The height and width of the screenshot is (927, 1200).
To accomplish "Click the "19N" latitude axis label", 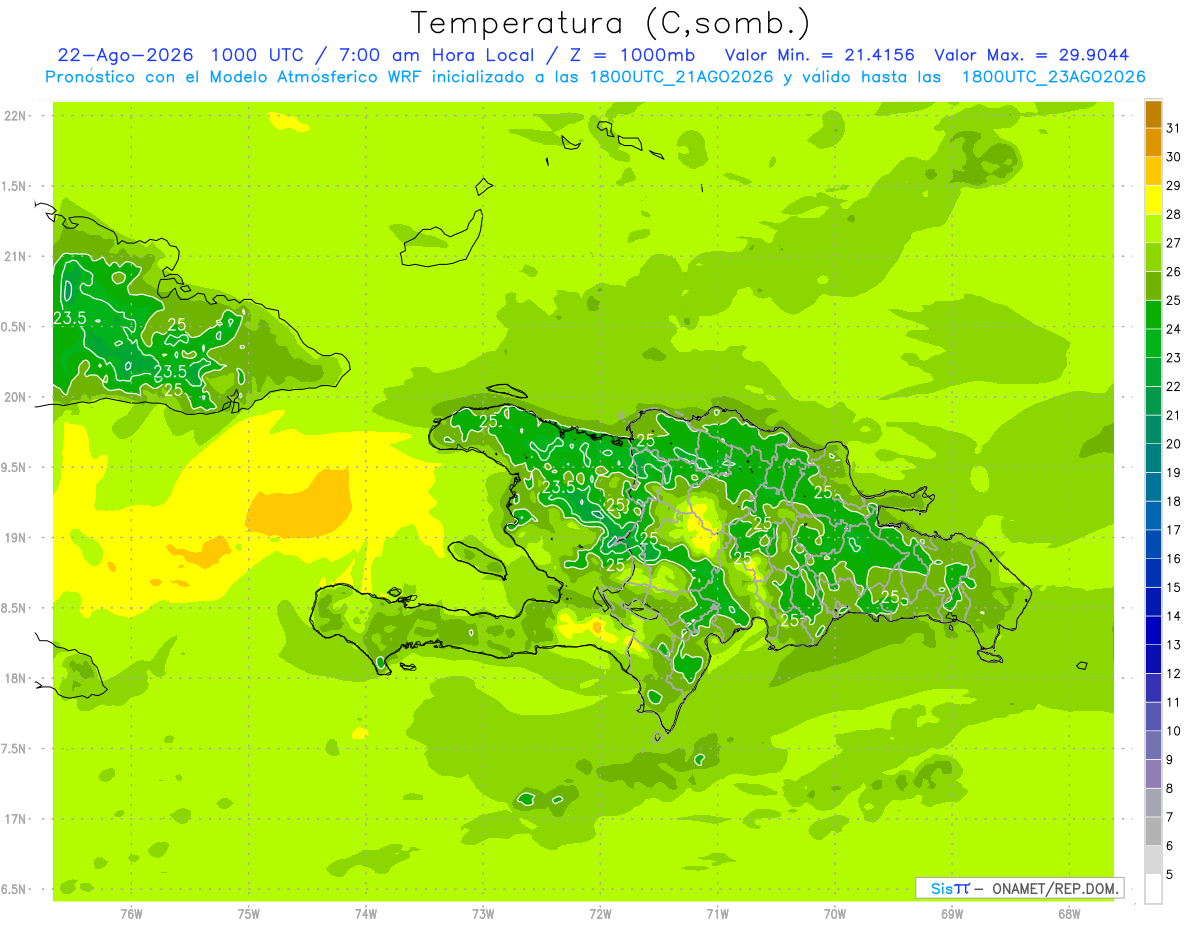I will point(15,538).
